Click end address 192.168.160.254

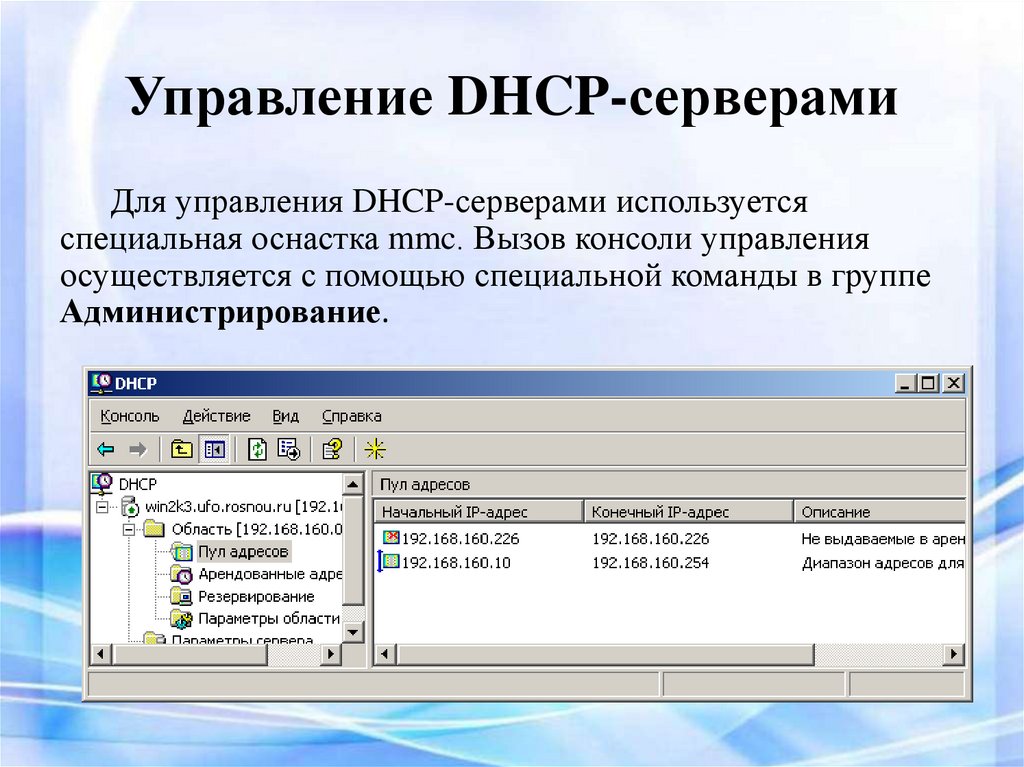pyautogui.click(x=650, y=563)
